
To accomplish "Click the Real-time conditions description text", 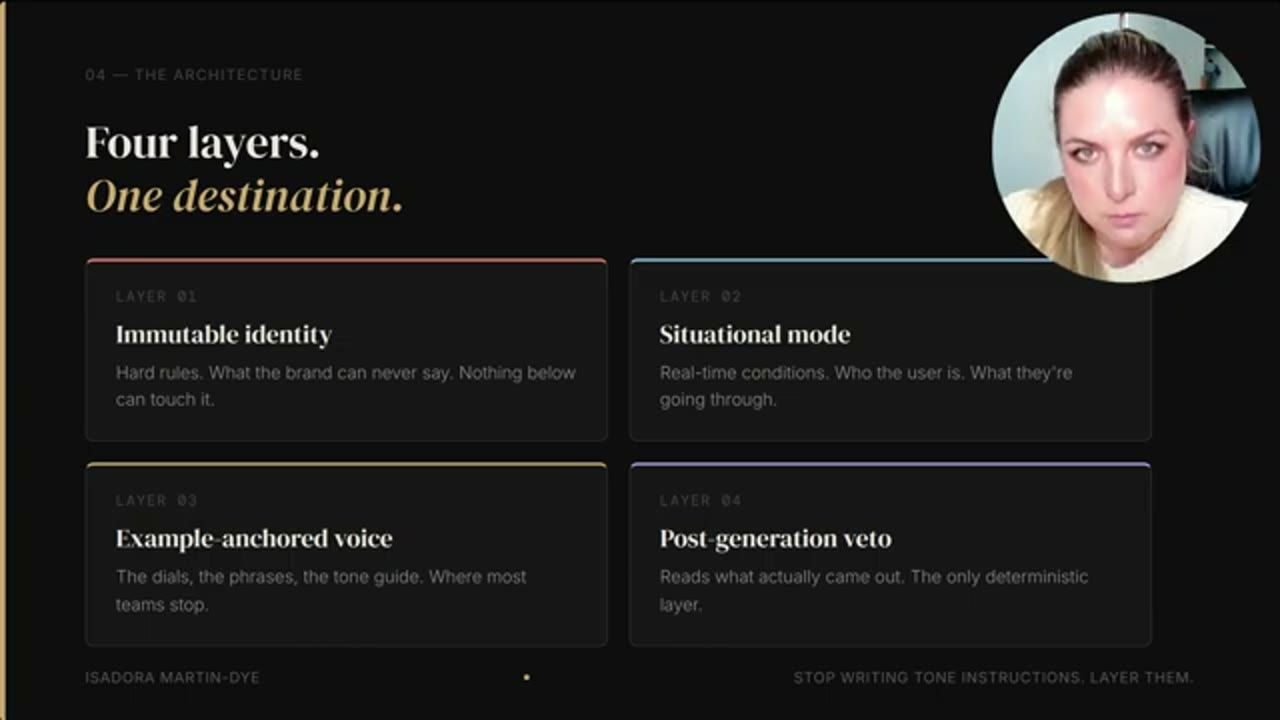I will [866, 386].
